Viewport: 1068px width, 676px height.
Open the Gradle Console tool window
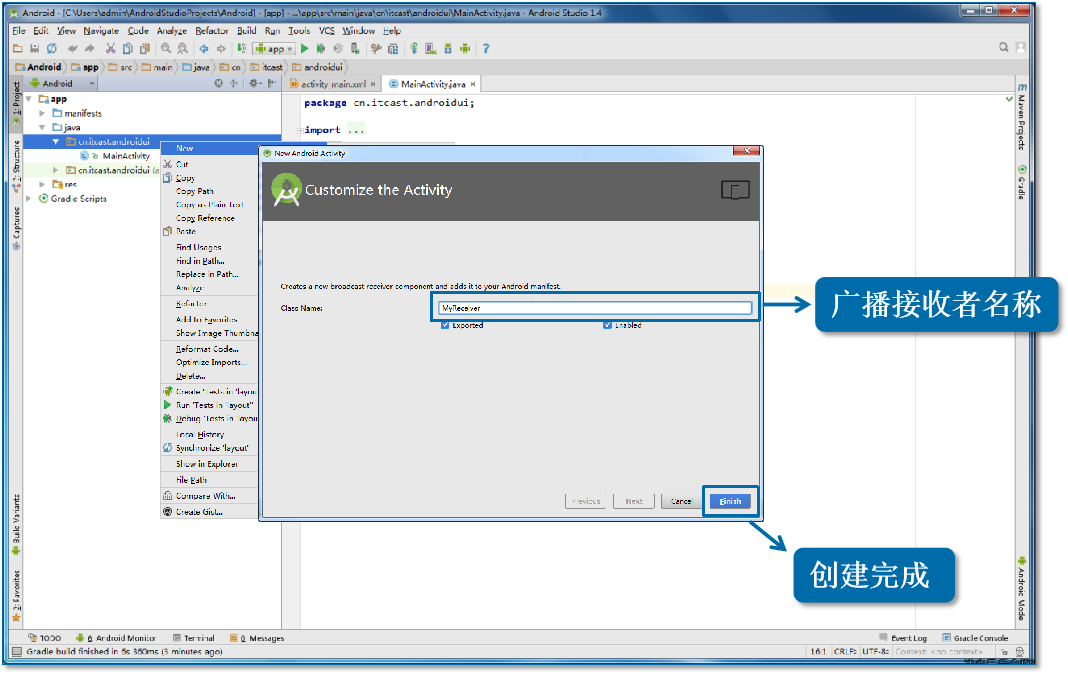tap(975, 638)
